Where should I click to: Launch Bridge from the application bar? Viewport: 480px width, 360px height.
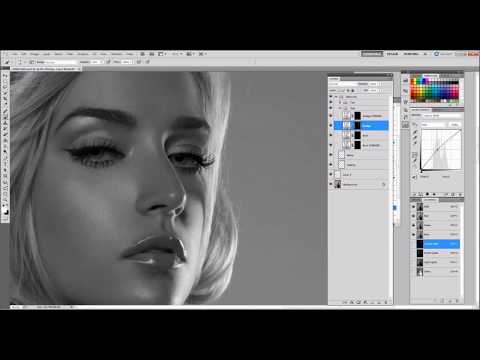[143, 54]
